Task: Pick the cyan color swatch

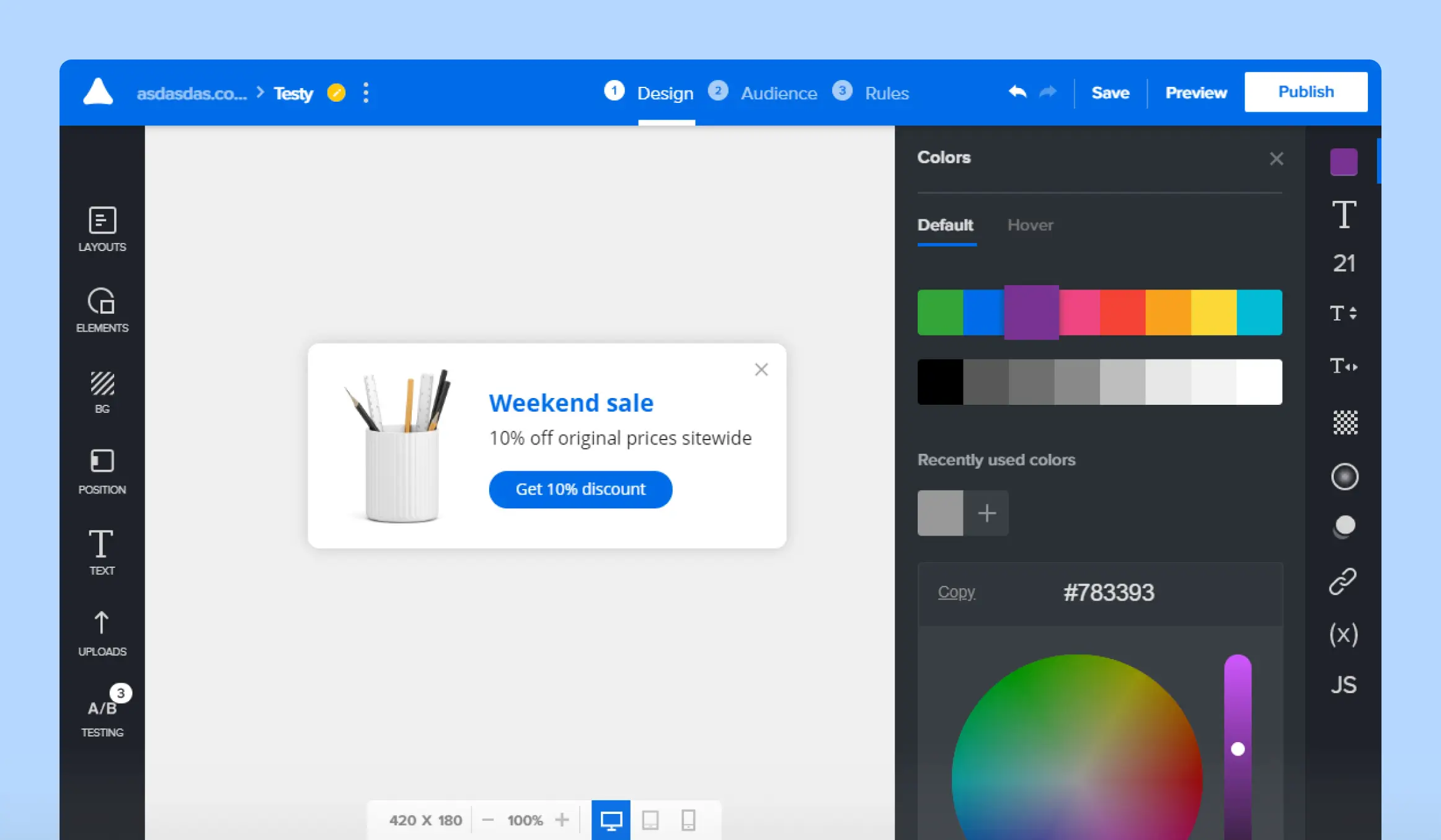Action: point(1259,312)
